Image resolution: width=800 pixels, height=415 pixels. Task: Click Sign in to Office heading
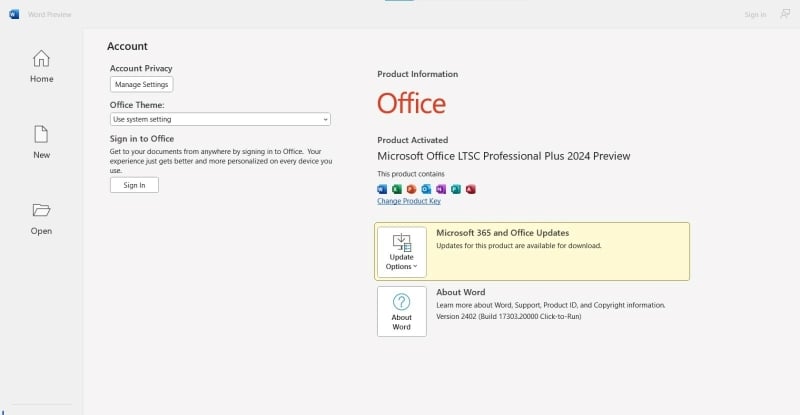142,139
